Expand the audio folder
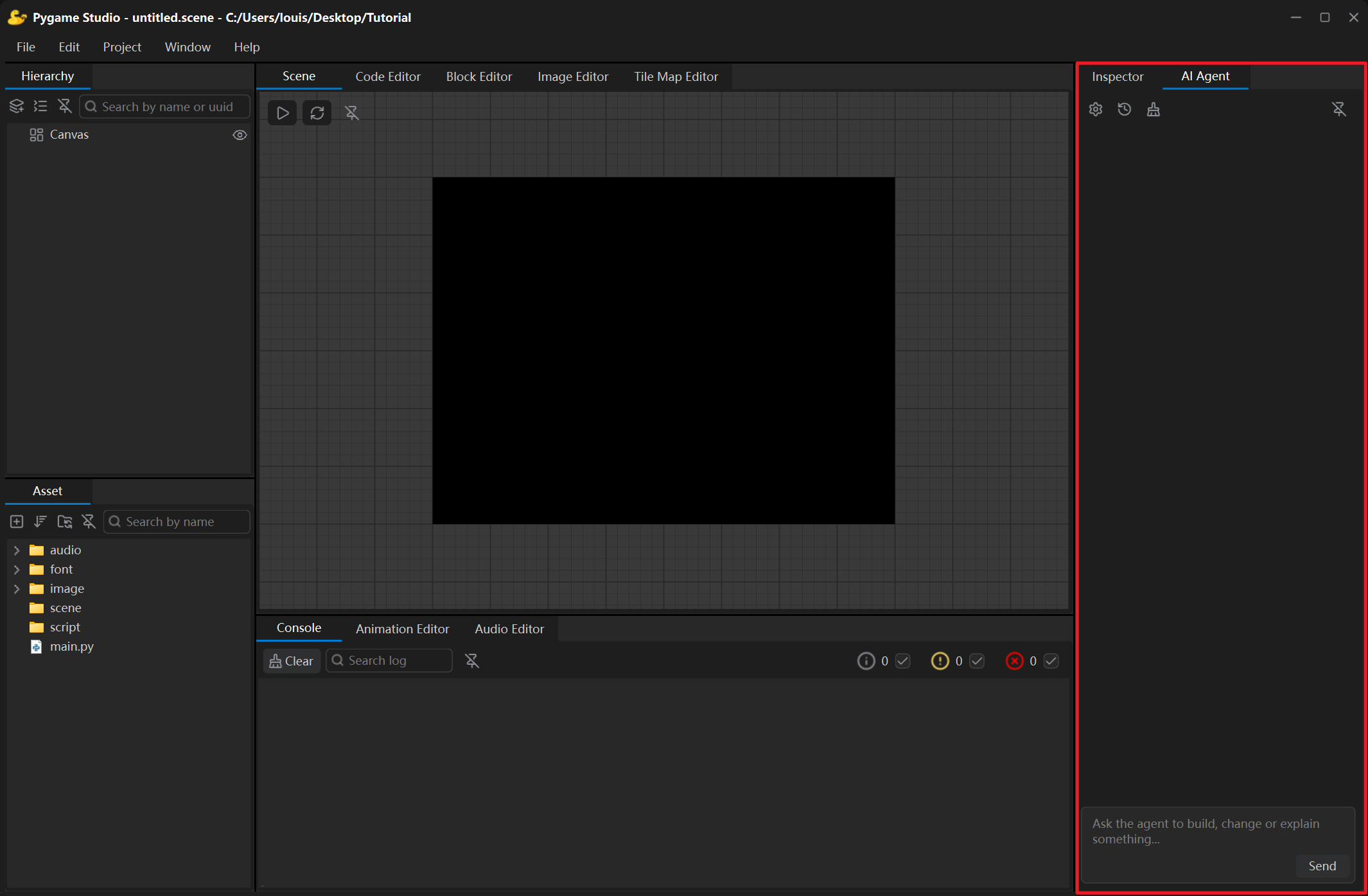 tap(17, 550)
